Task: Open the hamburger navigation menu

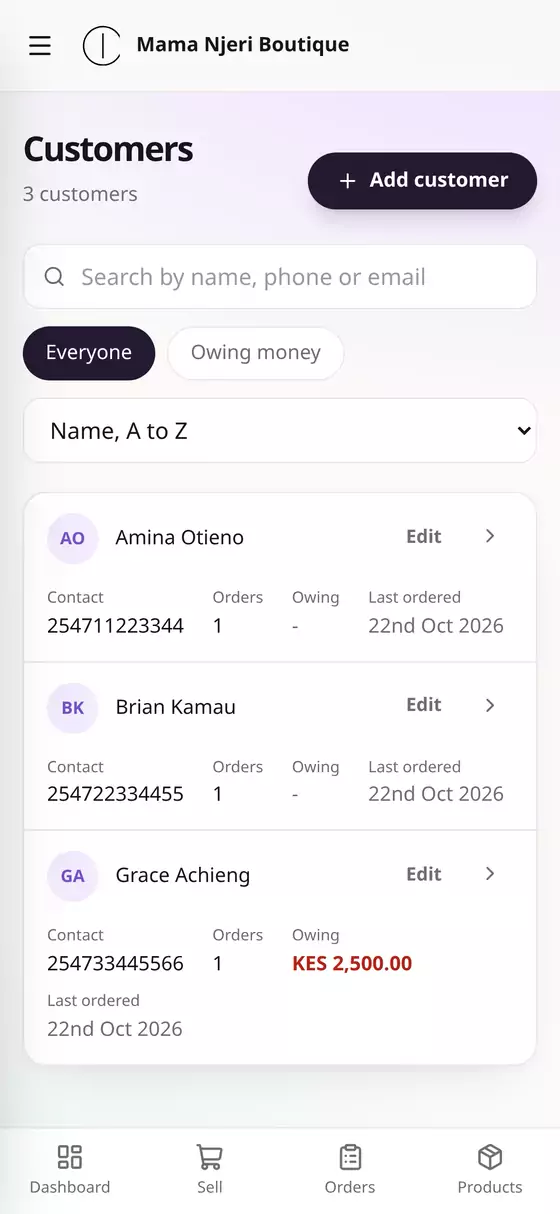Action: pos(40,46)
